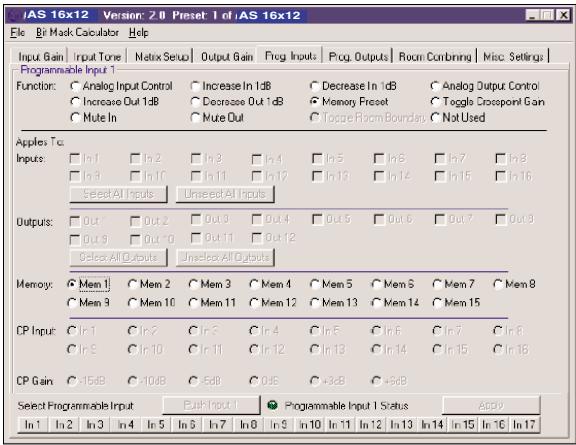Select programmable input In 1 button
Screen dimensions: 576x445
click(x=32, y=425)
